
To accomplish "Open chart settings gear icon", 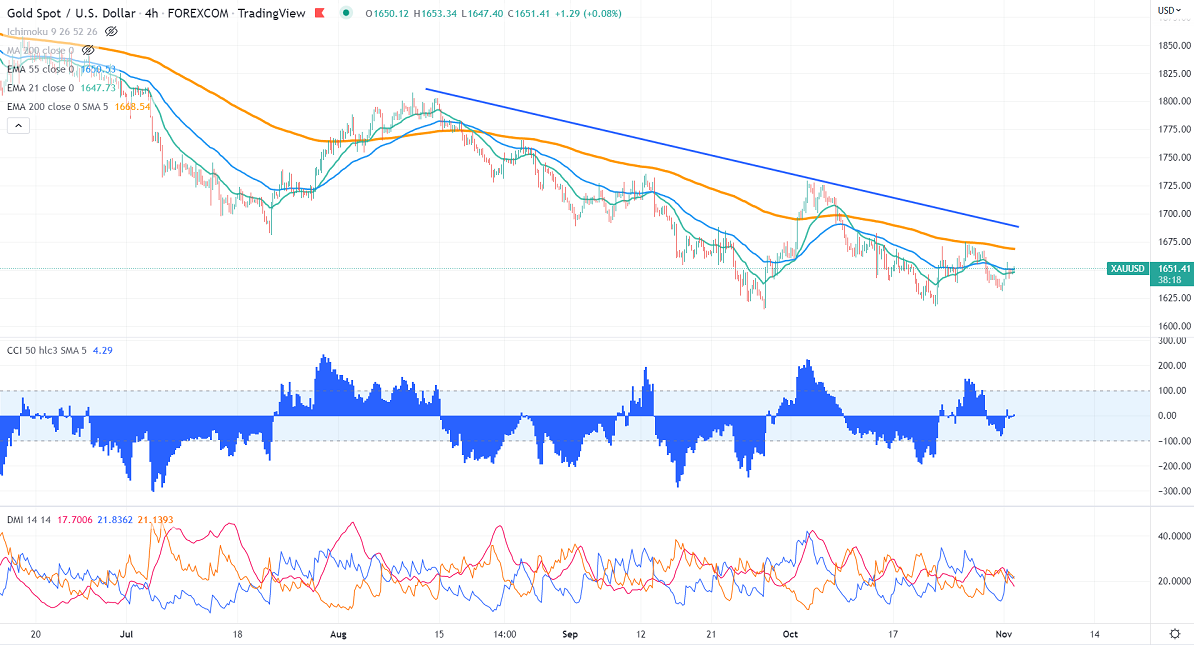I will 1175,633.
